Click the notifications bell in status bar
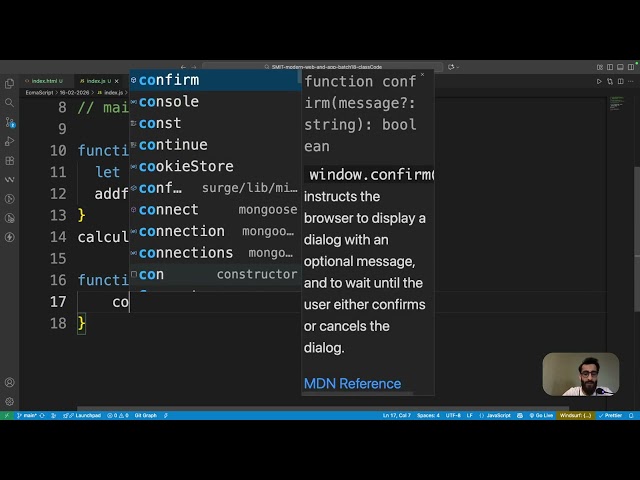 (631, 416)
